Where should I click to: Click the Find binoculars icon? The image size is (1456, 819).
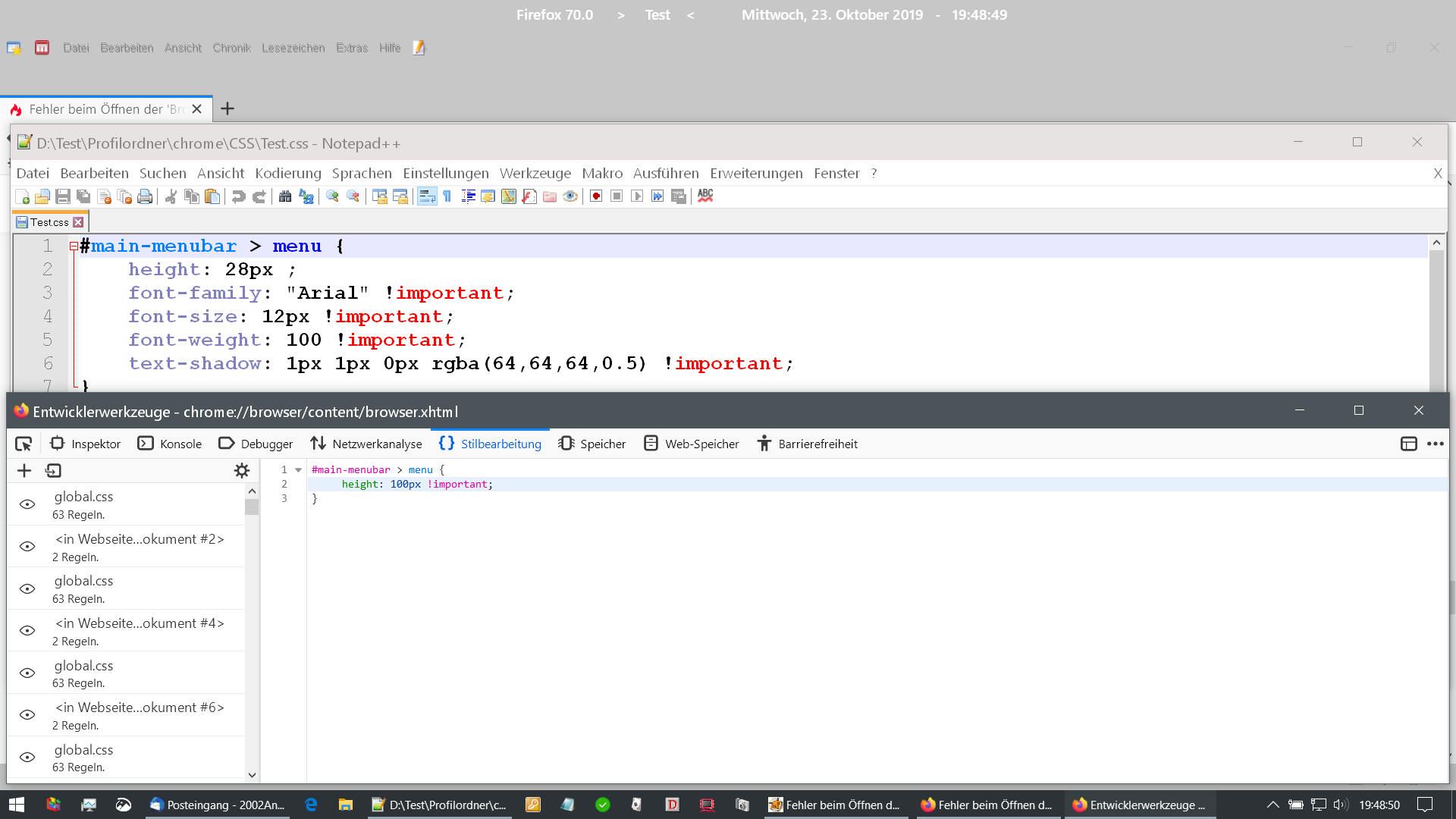(x=285, y=197)
